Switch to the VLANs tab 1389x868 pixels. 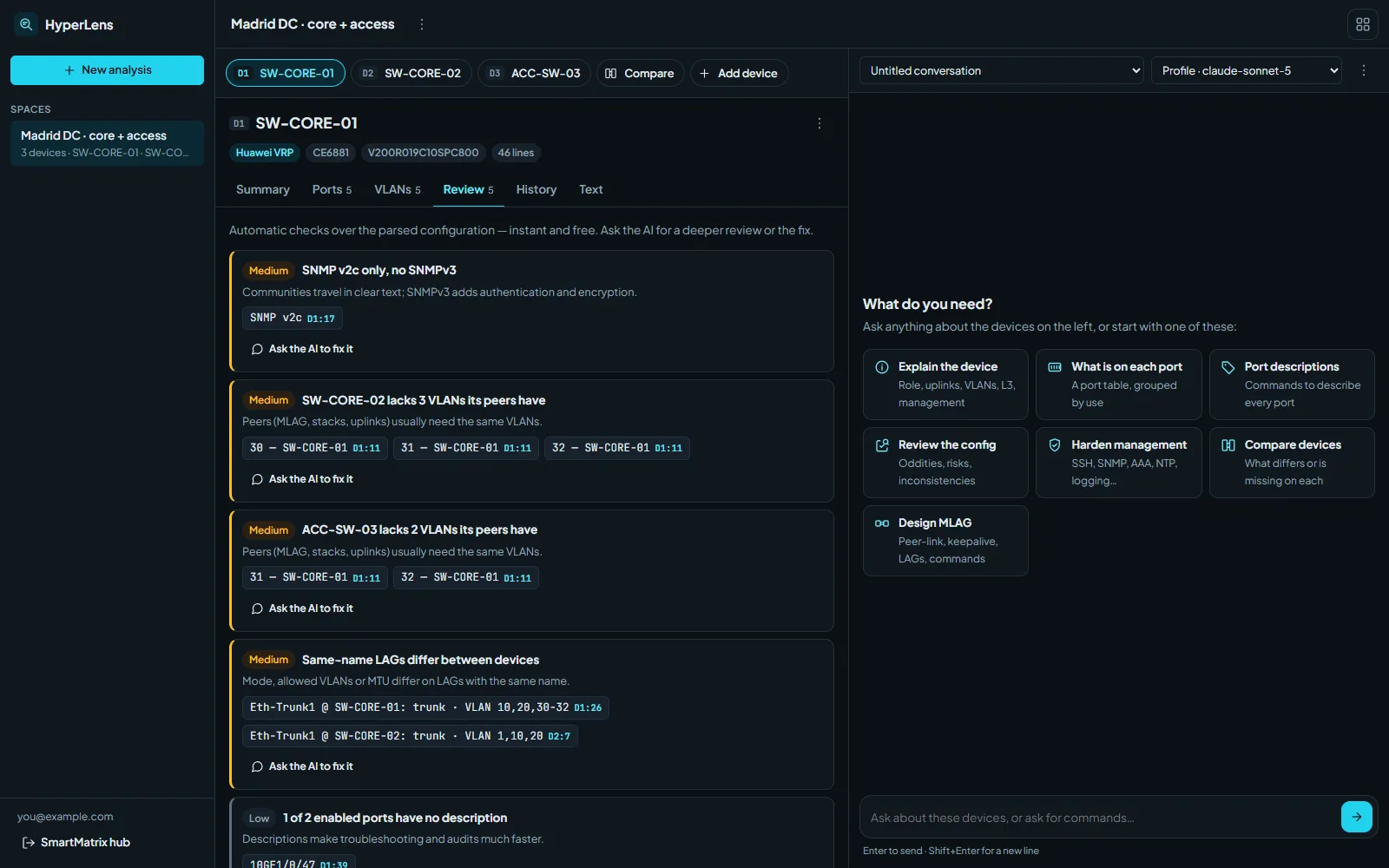pos(398,189)
